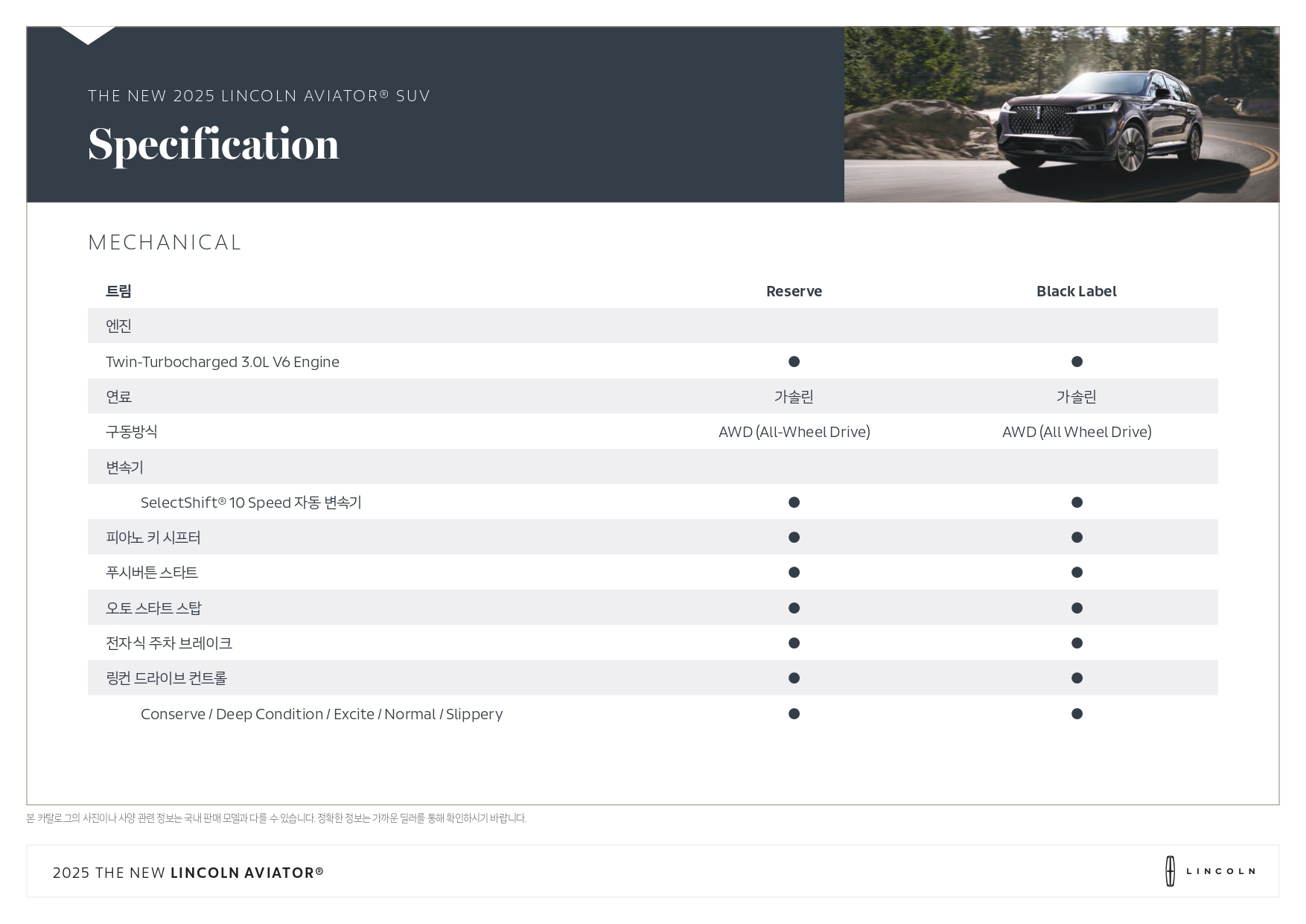Click the 구동방식 row label
This screenshot has height=924, width=1306.
coord(131,432)
